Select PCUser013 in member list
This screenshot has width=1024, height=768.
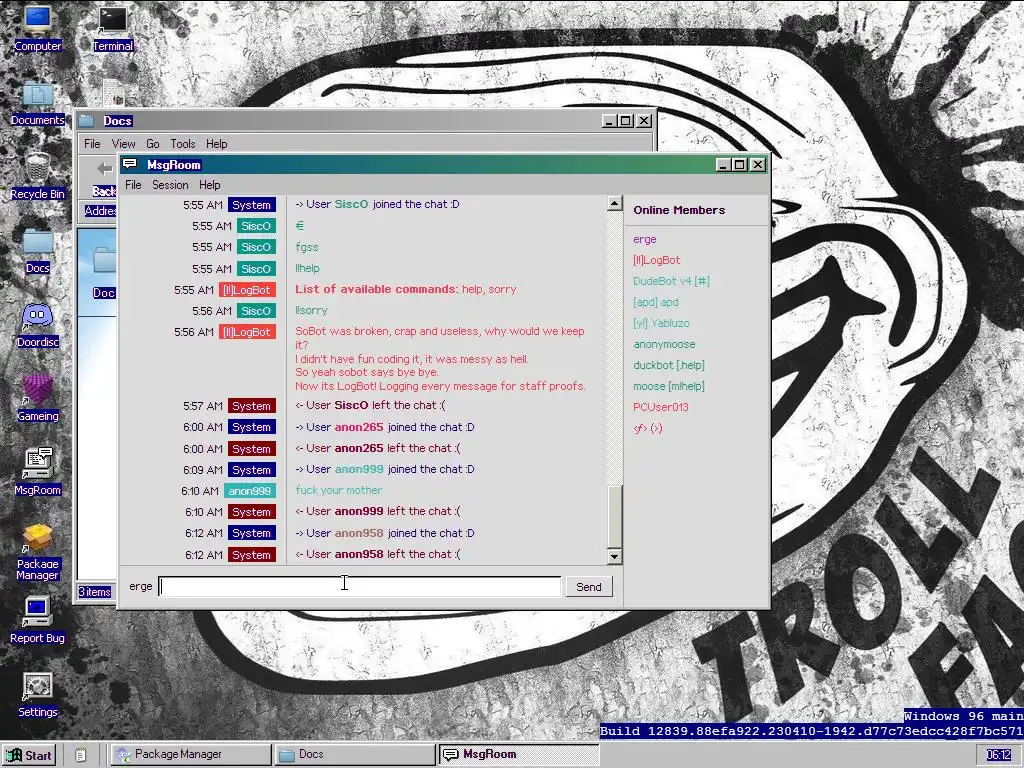[660, 407]
